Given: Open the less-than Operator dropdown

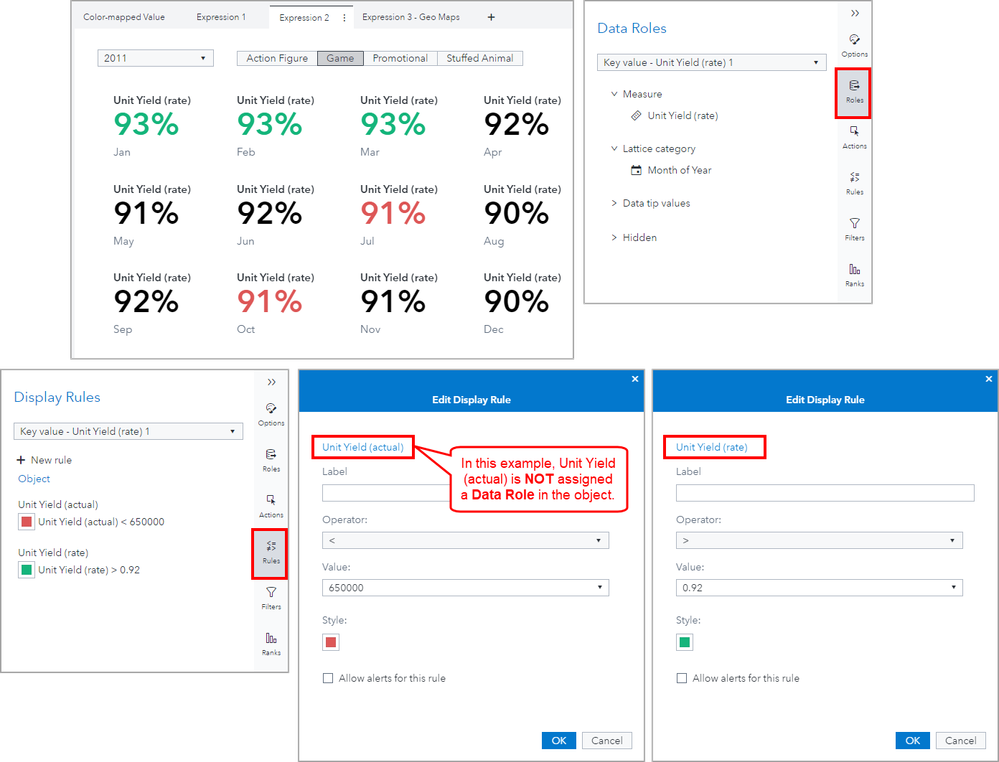Looking at the screenshot, I should click(x=465, y=540).
